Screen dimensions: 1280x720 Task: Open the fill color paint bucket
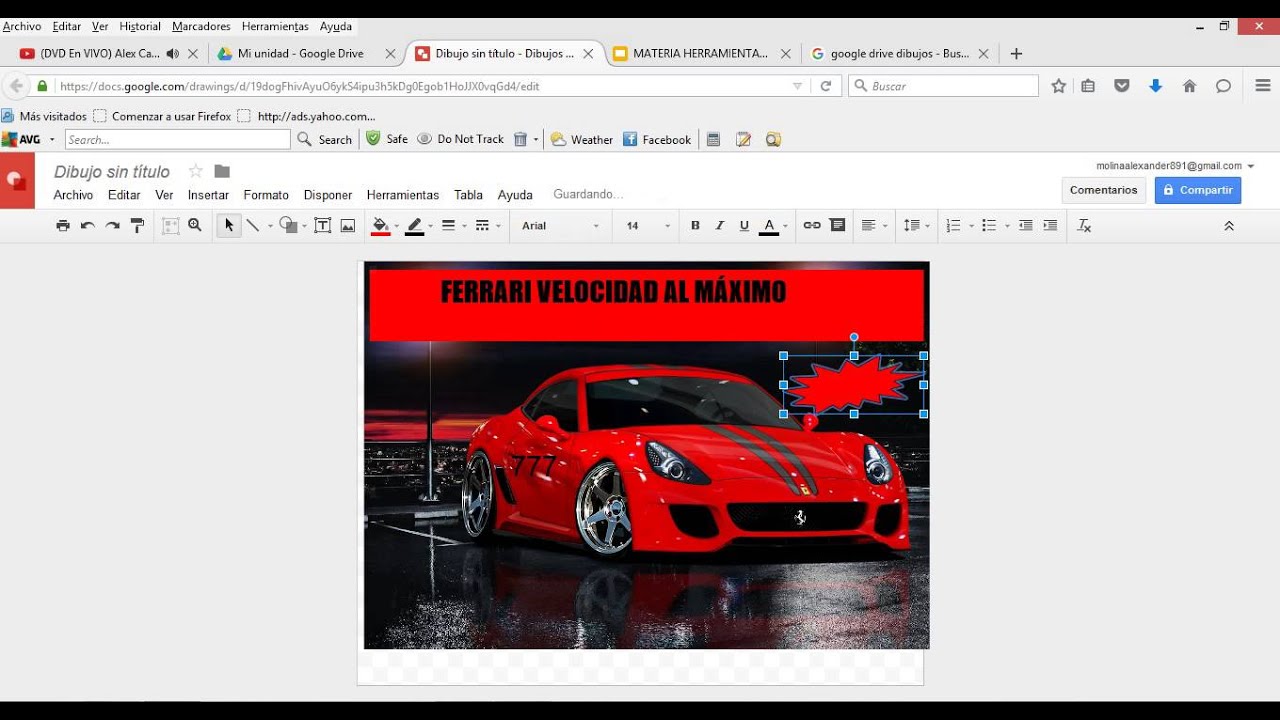coord(380,226)
